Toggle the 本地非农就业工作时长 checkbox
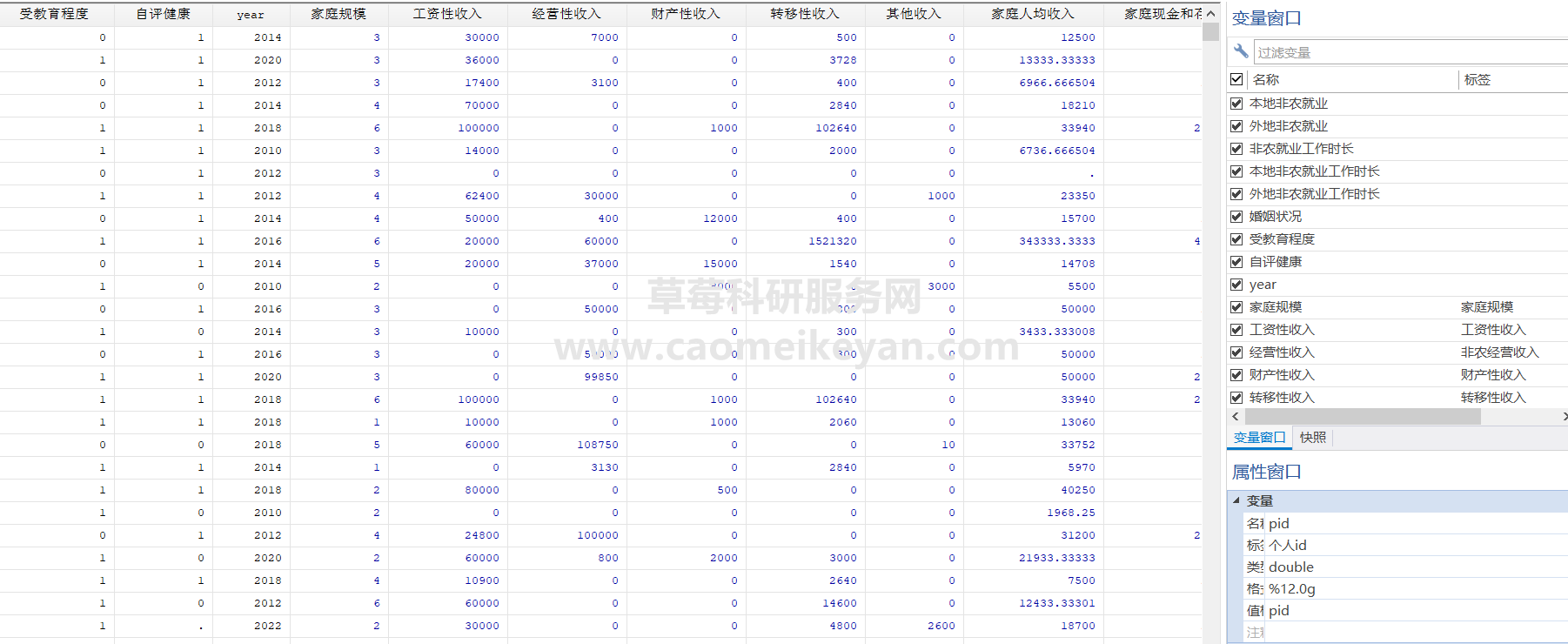The height and width of the screenshot is (644, 1568). [1236, 171]
